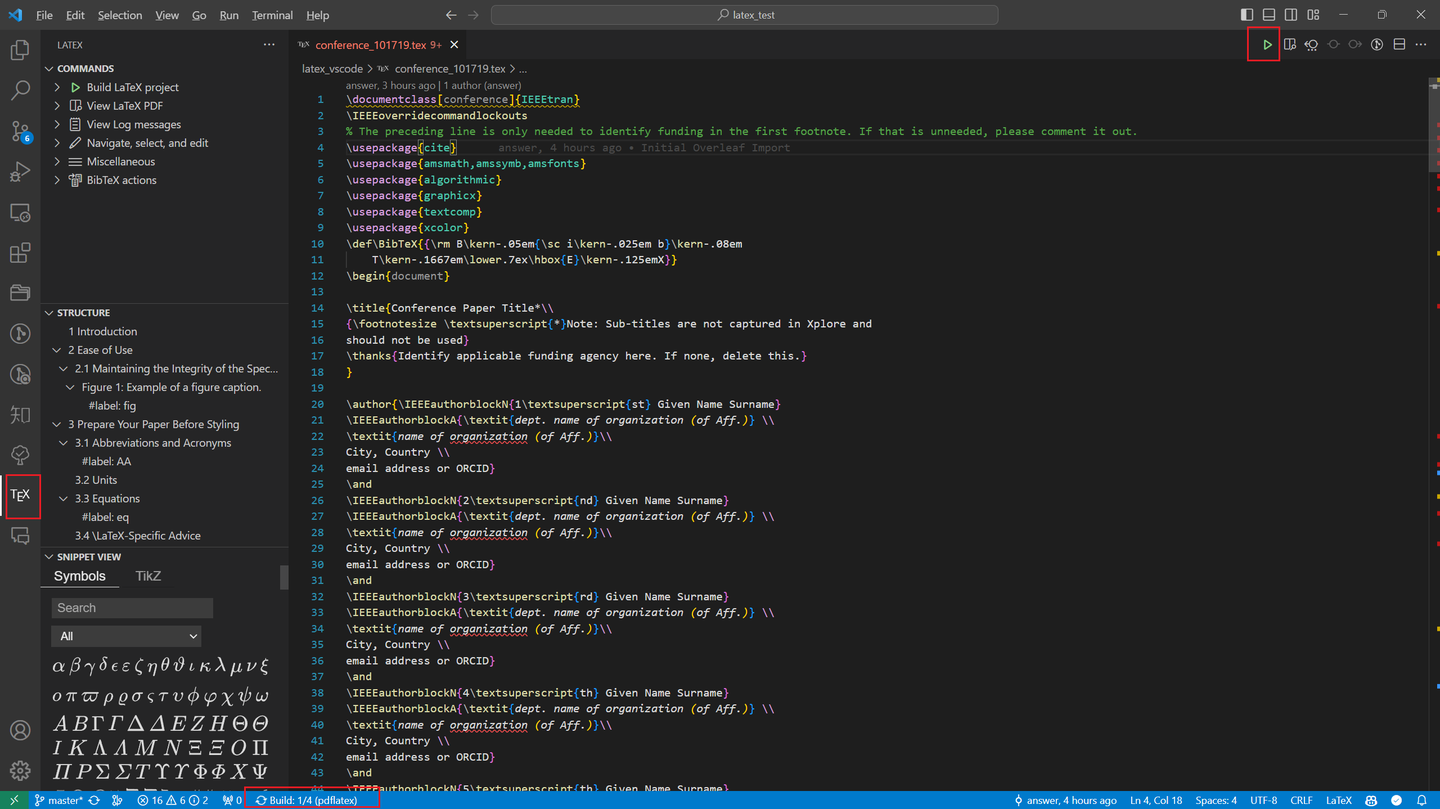Click the errors and warnings counter in status bar

176,800
